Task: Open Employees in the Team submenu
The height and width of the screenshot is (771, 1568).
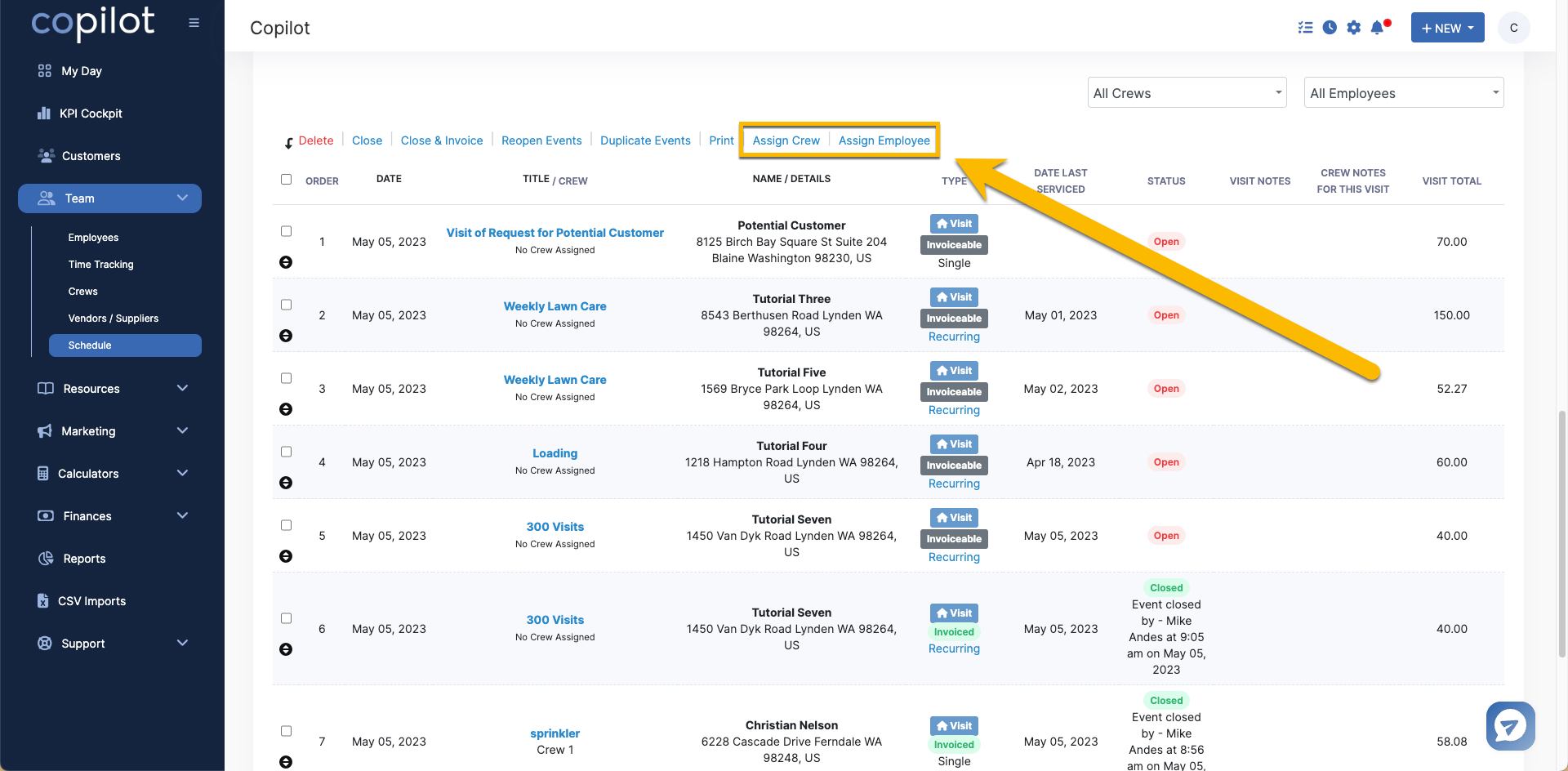Action: [93, 238]
